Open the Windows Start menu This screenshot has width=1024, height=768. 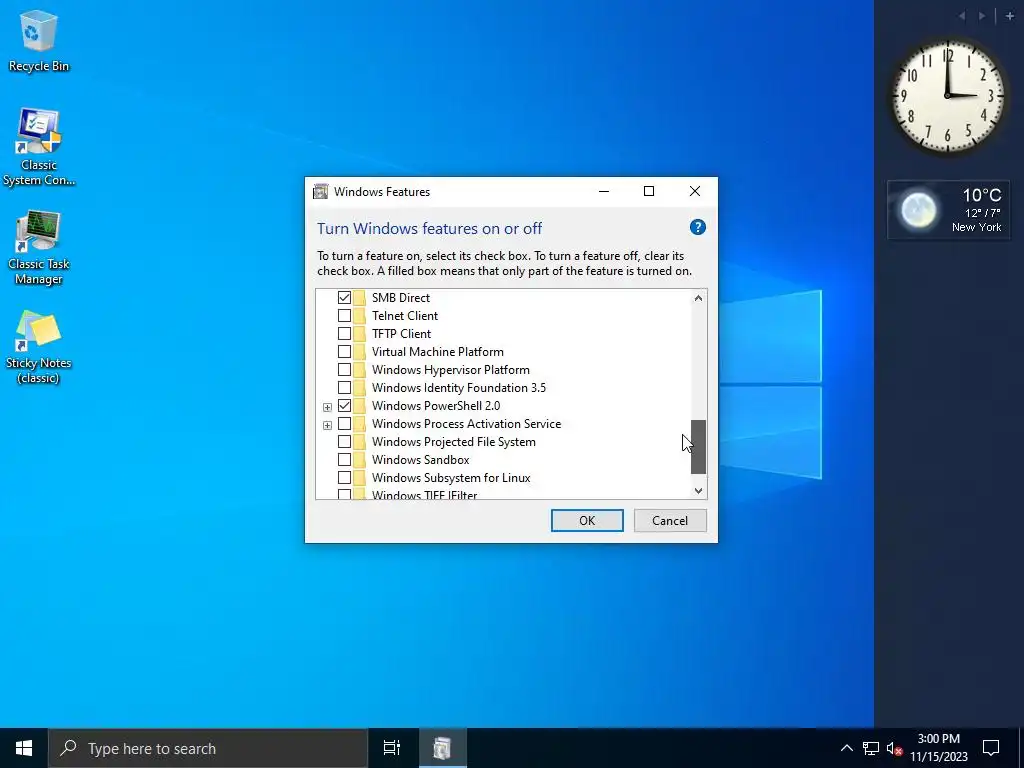[24, 748]
